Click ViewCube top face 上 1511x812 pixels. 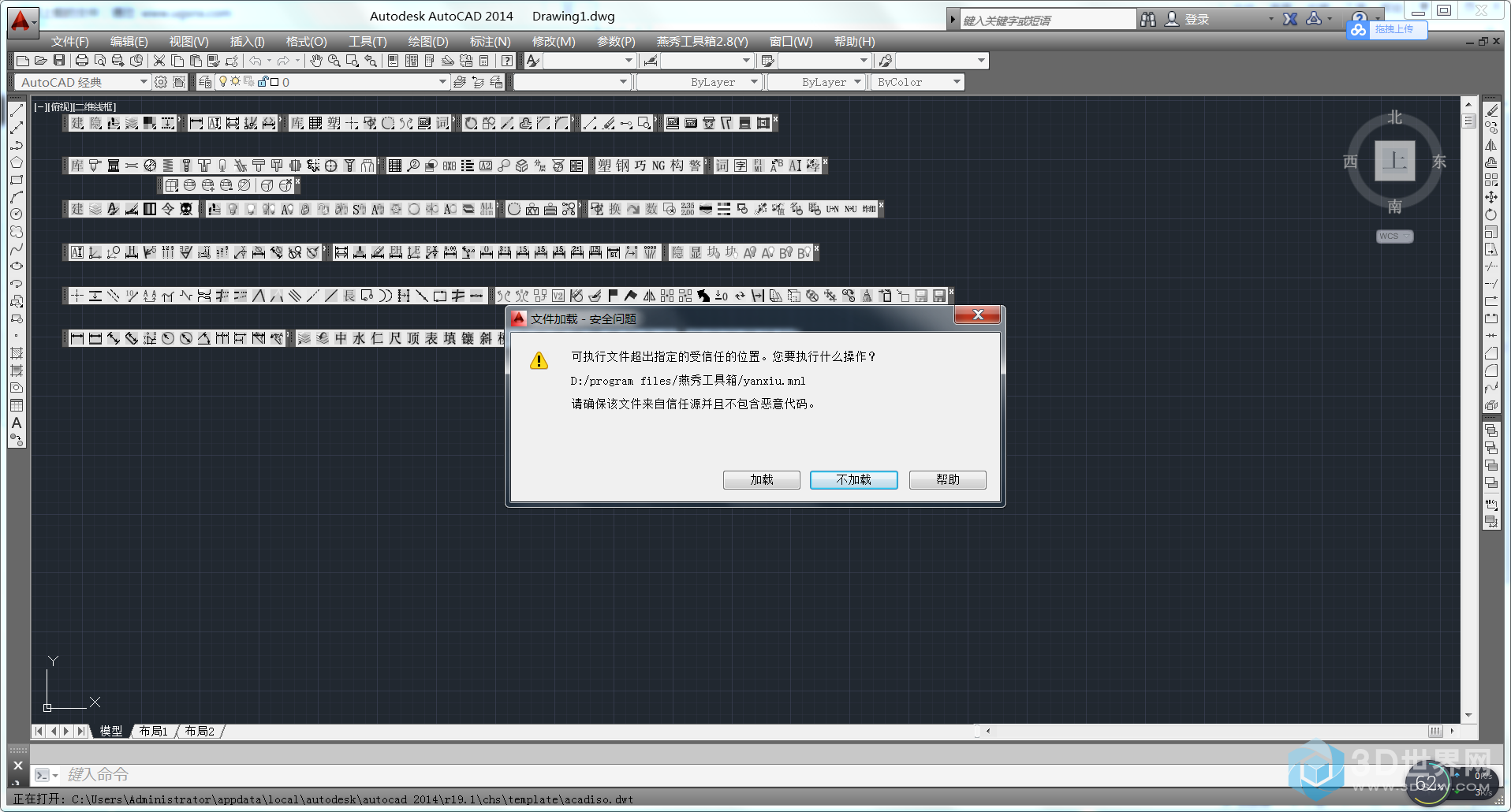coord(1394,161)
